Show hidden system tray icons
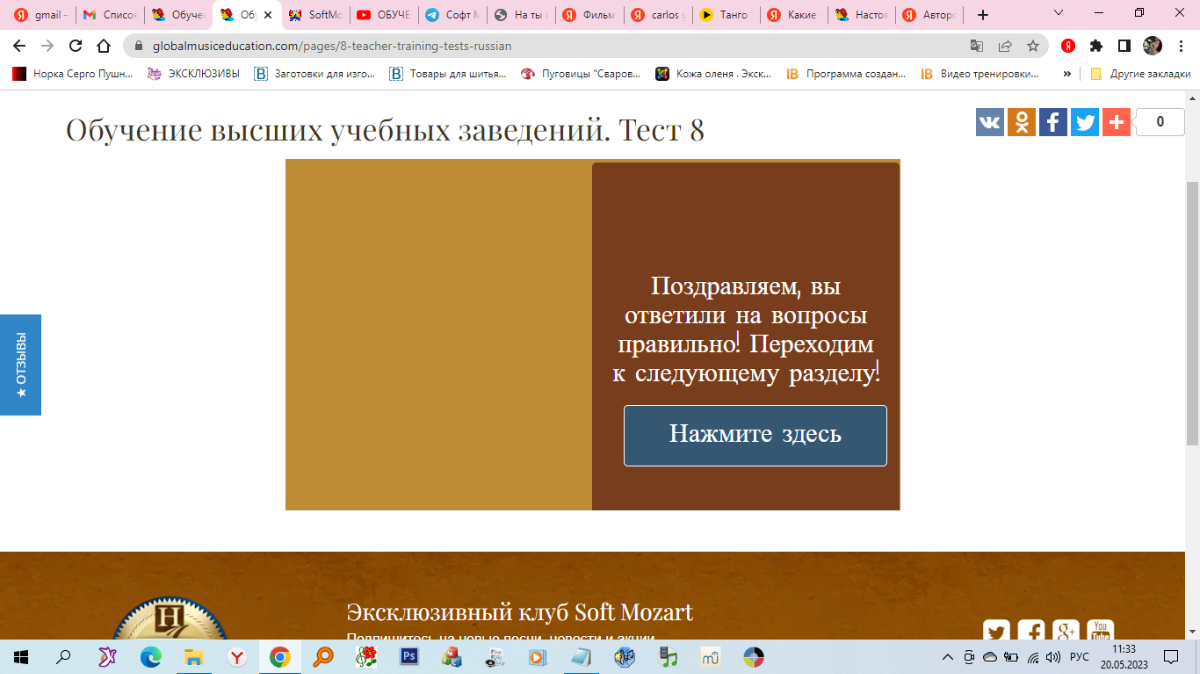Viewport: 1200px width, 674px height. 948,657
